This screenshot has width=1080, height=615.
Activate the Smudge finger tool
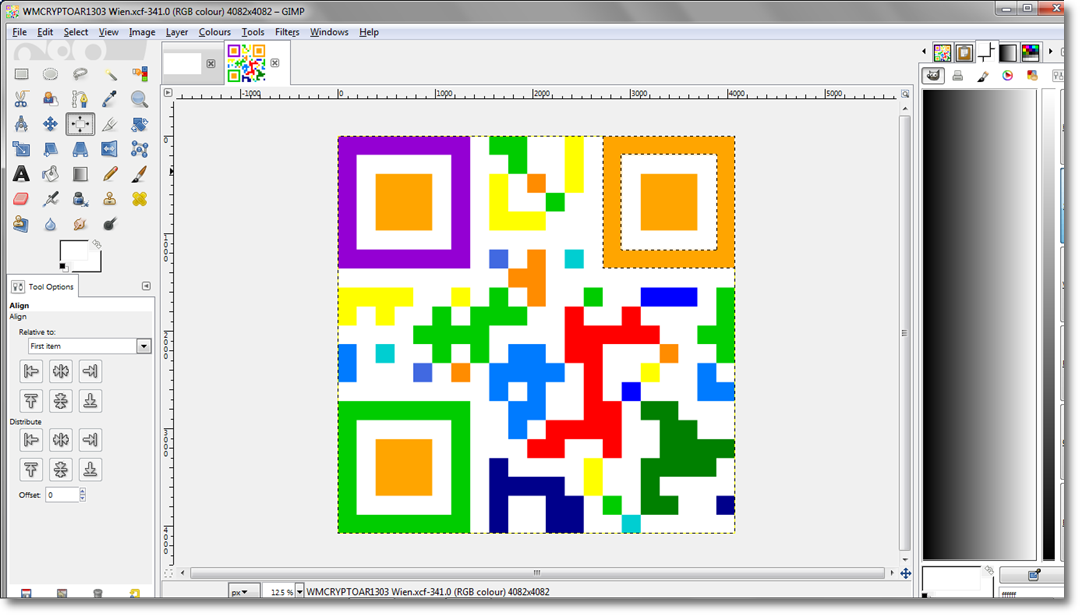tap(80, 224)
